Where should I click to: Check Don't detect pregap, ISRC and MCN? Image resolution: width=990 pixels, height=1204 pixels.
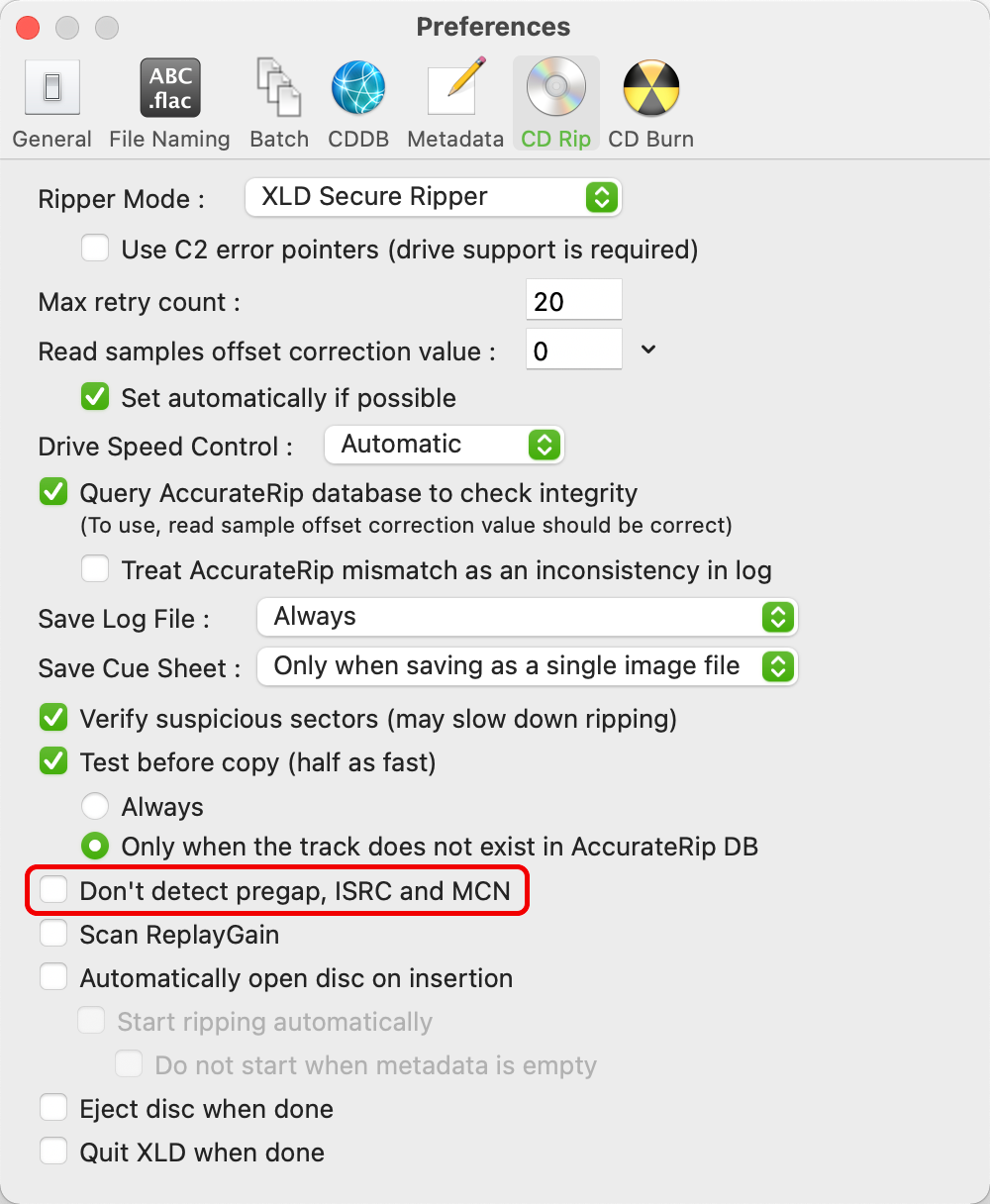tap(53, 889)
